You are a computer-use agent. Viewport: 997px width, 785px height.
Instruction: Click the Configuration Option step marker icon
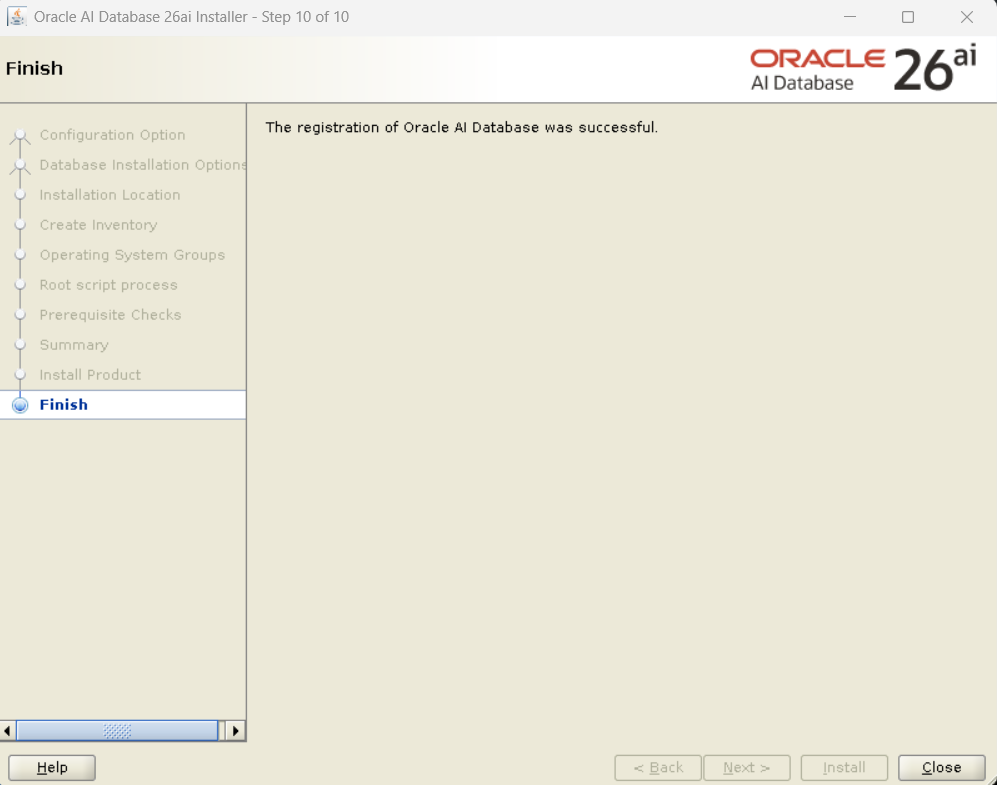(20, 136)
